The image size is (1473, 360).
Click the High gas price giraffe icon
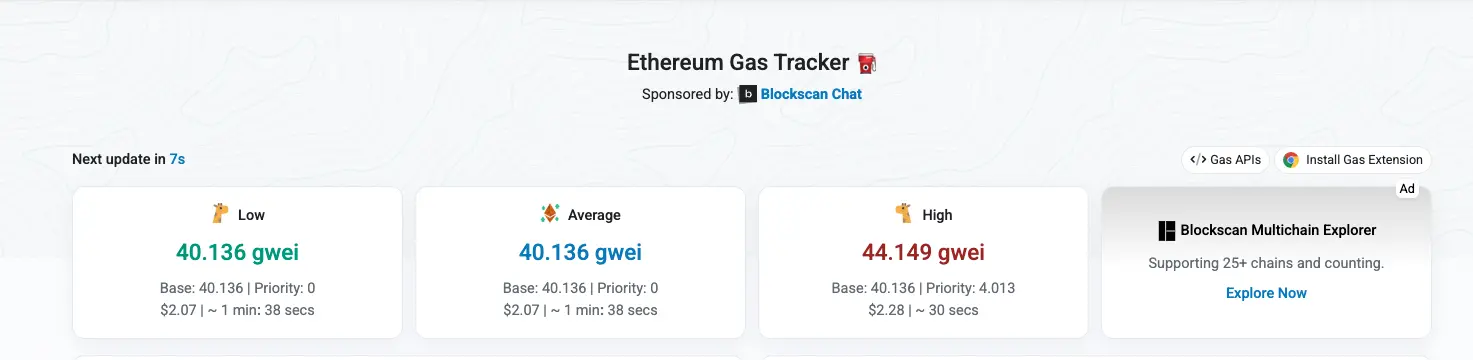904,213
